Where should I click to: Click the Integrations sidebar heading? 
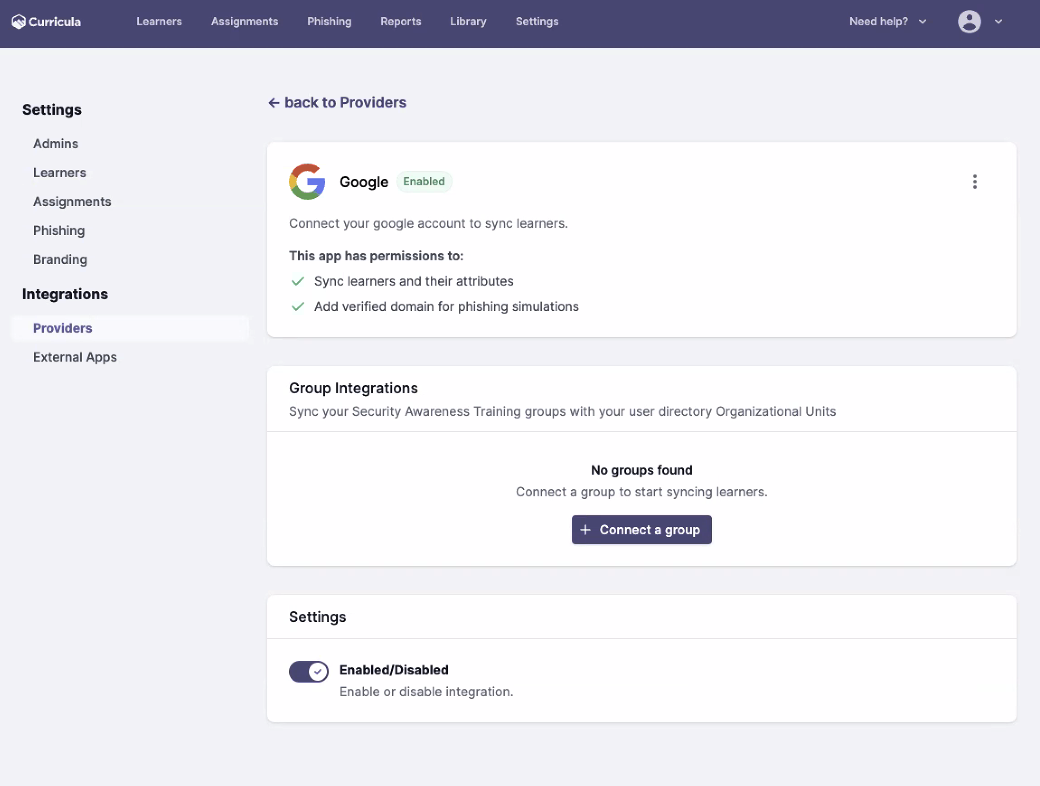coord(65,294)
